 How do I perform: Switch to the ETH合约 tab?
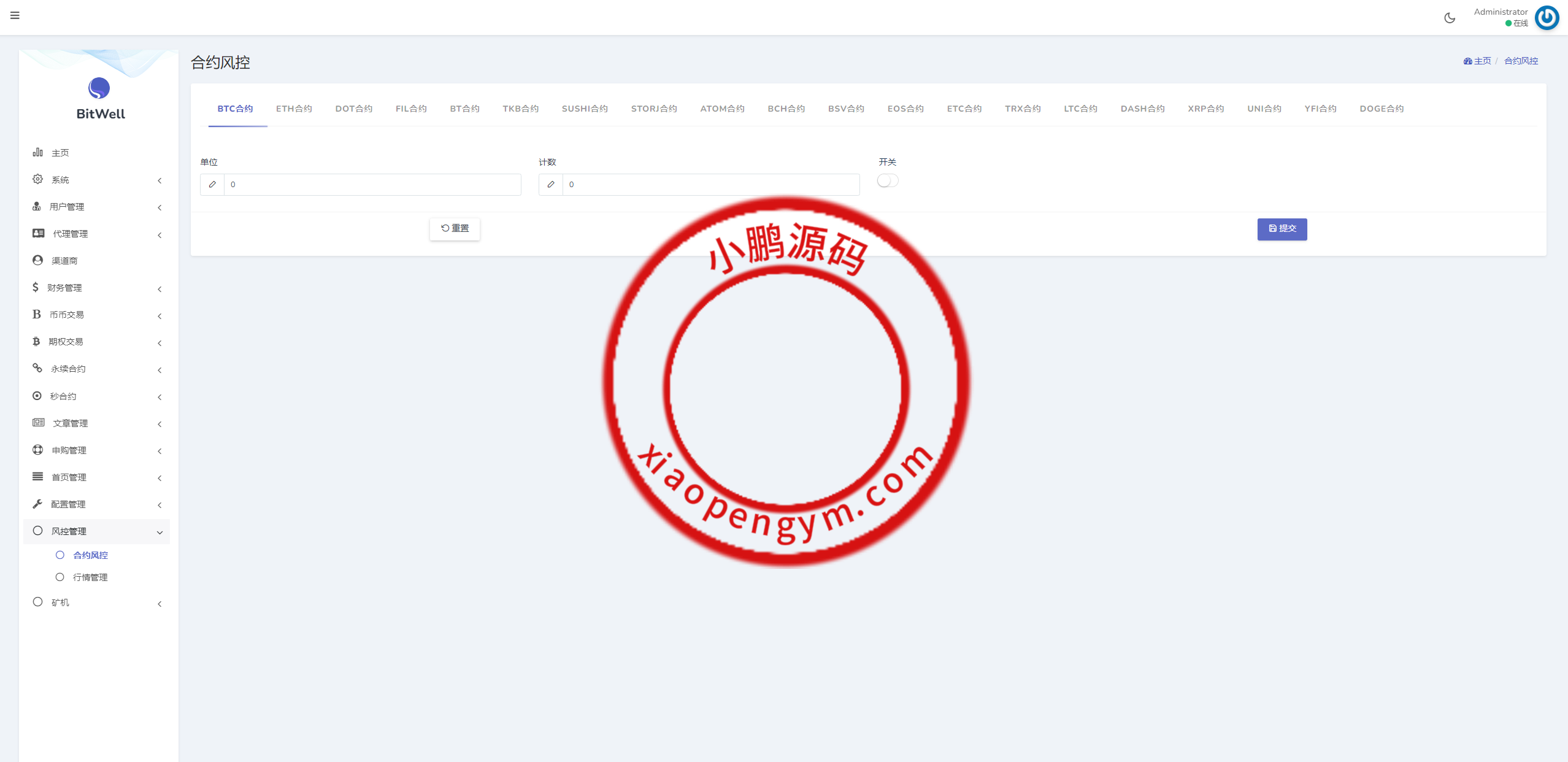click(x=294, y=109)
